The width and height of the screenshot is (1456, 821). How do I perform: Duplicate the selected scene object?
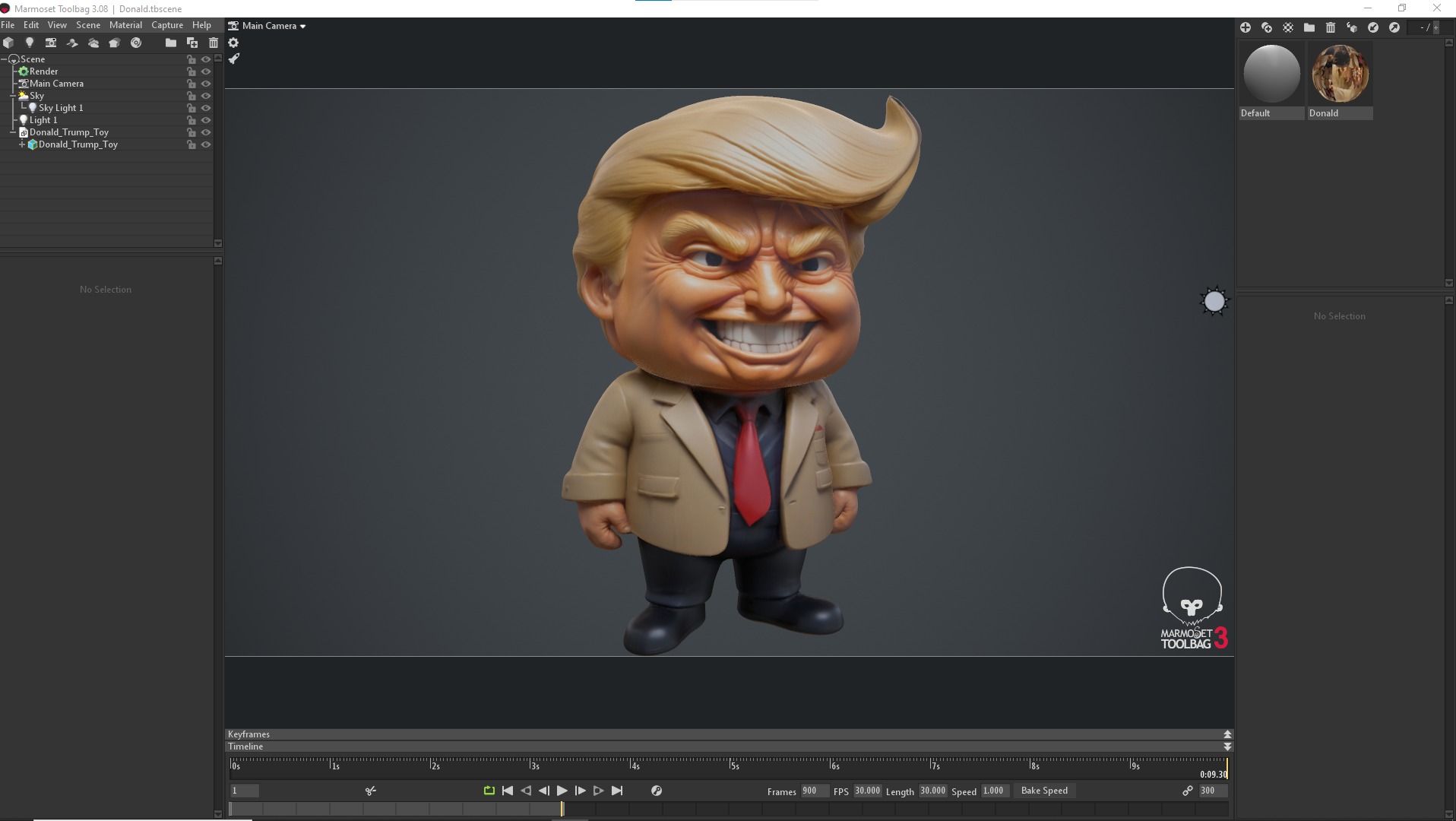(192, 43)
